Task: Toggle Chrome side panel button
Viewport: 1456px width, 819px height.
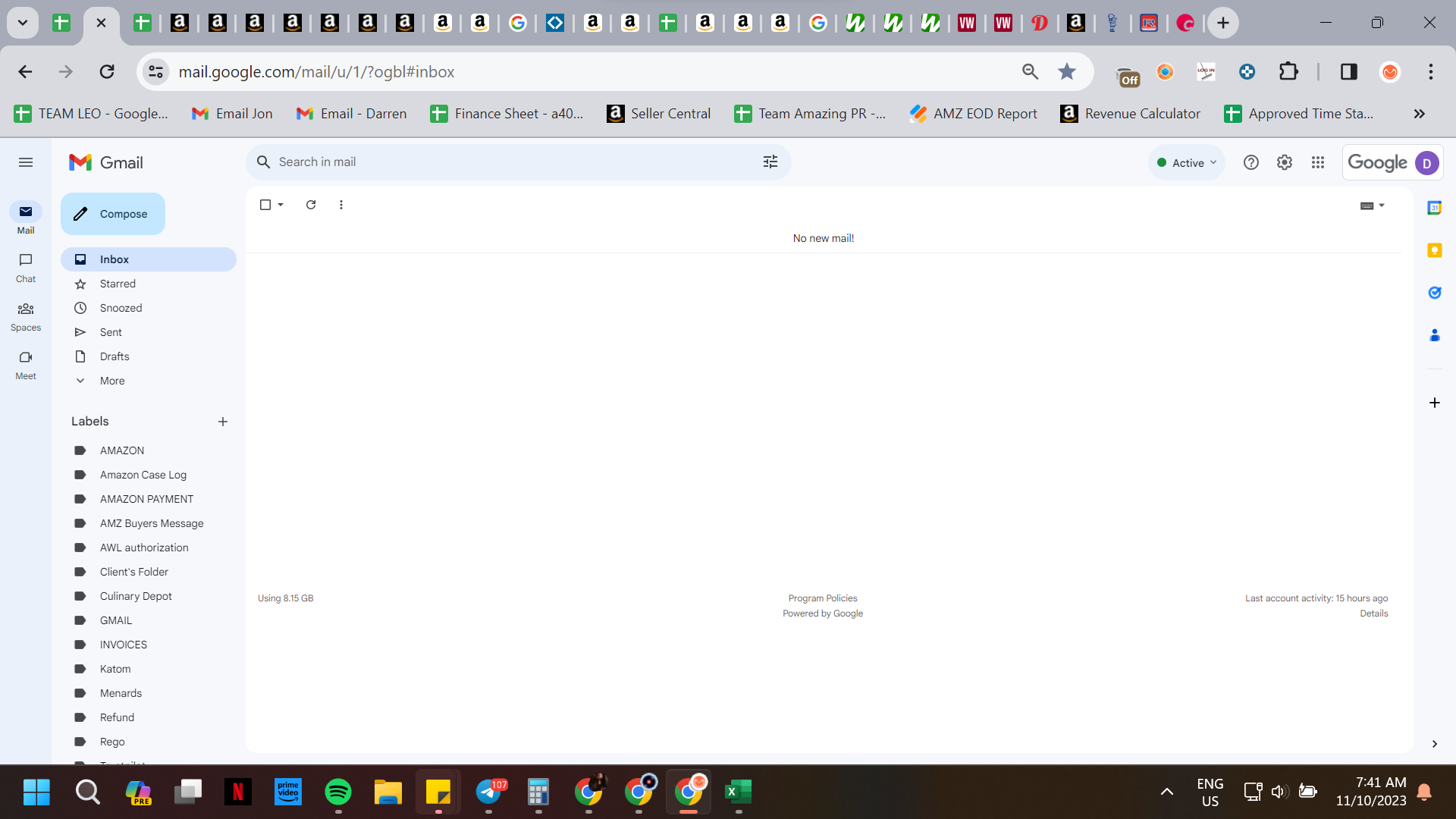Action: click(x=1349, y=71)
